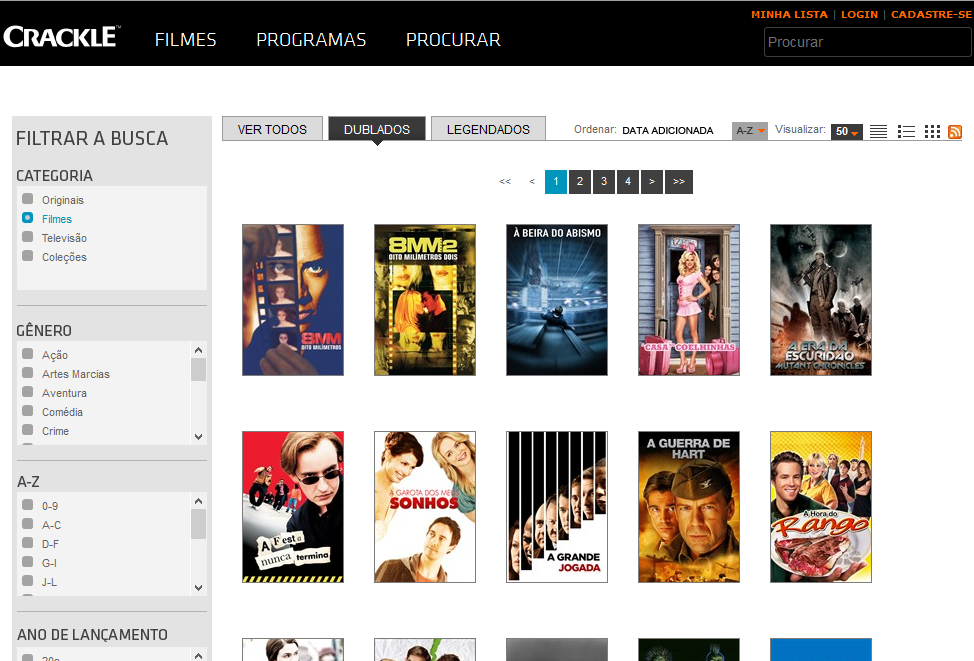Open A Hora do Rango poster
974x661 pixels.
(x=821, y=507)
